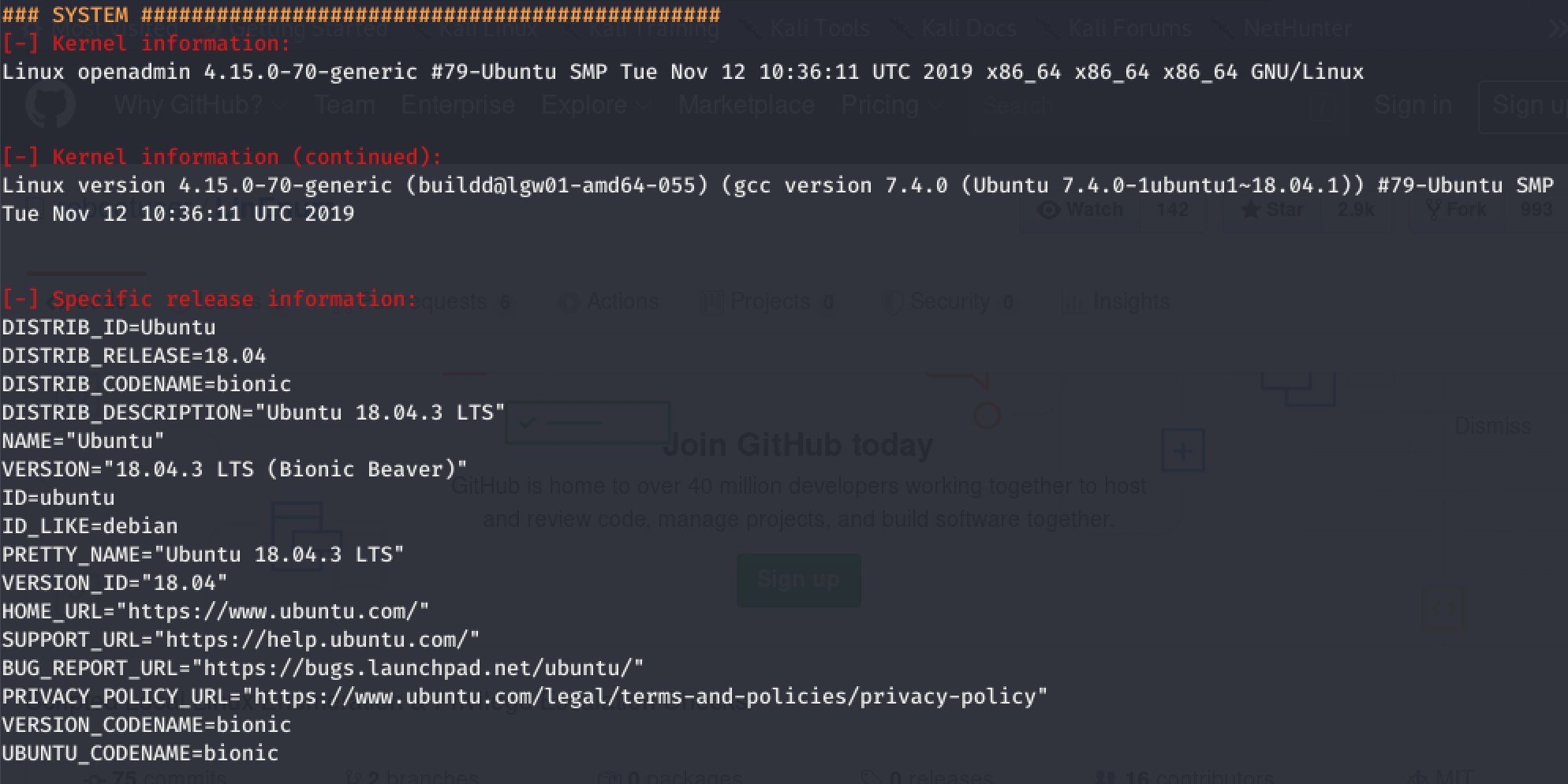Open the Insights tab graph icon
This screenshot has width=1568, height=784.
click(x=1072, y=302)
